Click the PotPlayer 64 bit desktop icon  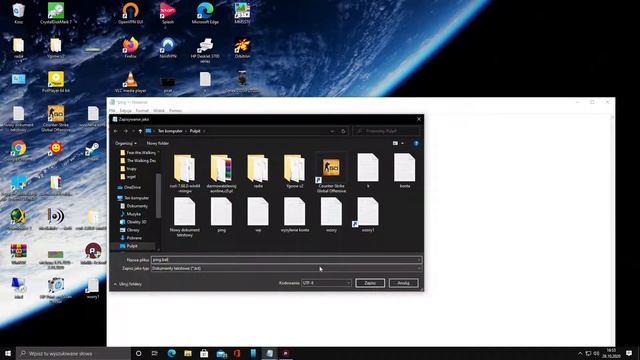(x=56, y=82)
